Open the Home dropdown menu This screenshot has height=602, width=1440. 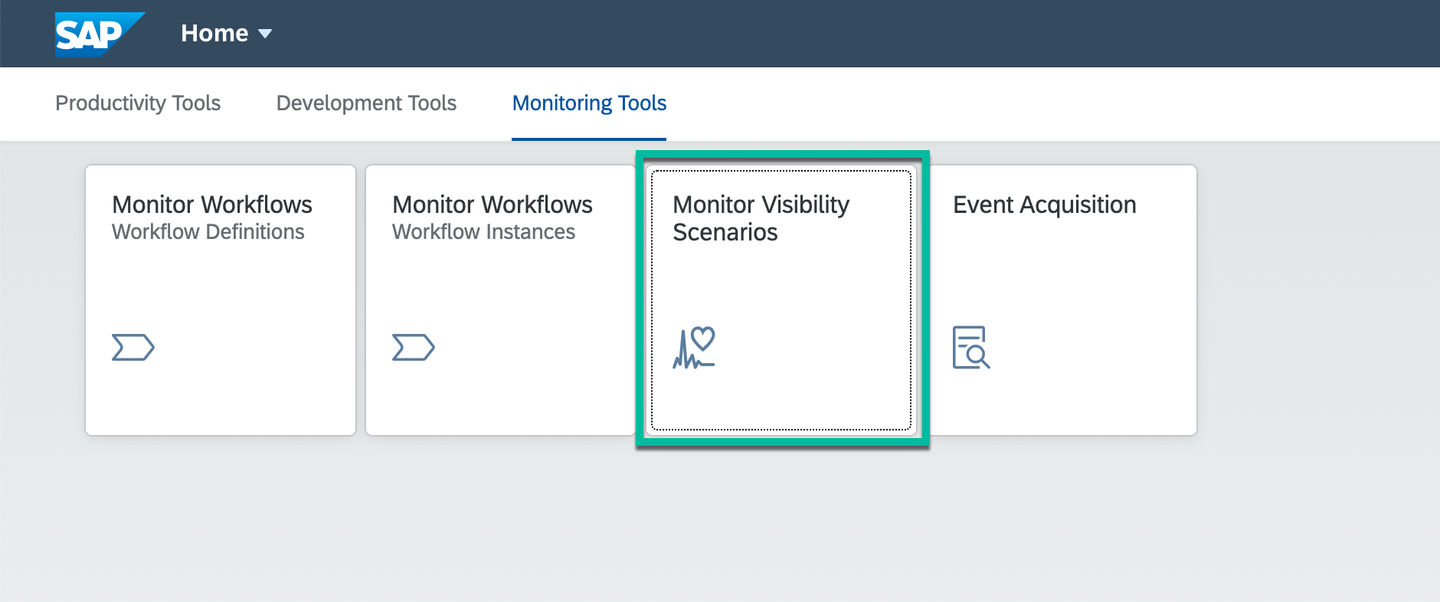226,33
